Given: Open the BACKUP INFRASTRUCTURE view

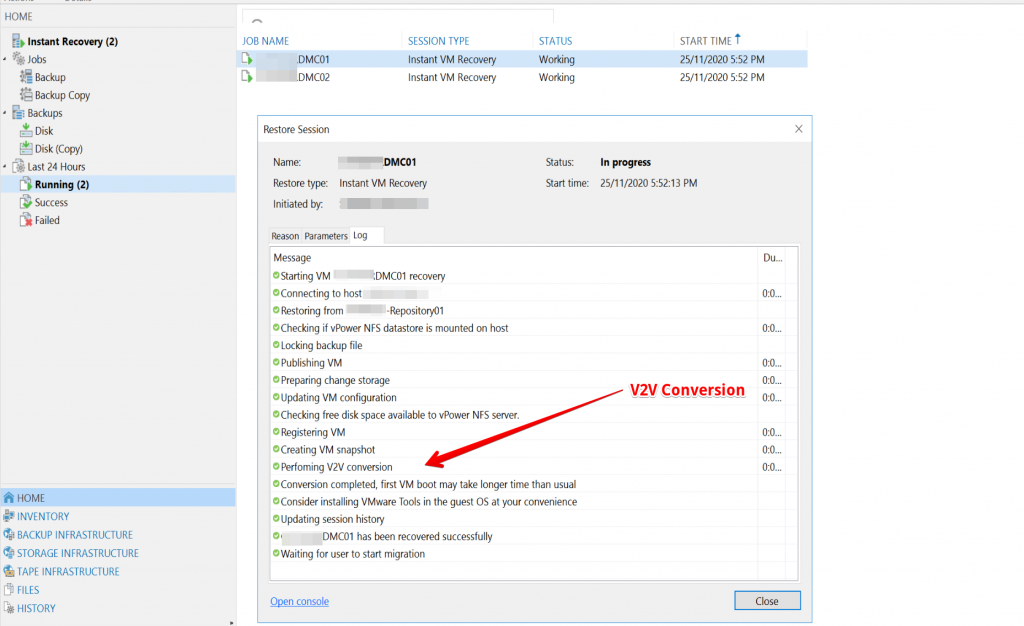Looking at the screenshot, I should pos(75,535).
